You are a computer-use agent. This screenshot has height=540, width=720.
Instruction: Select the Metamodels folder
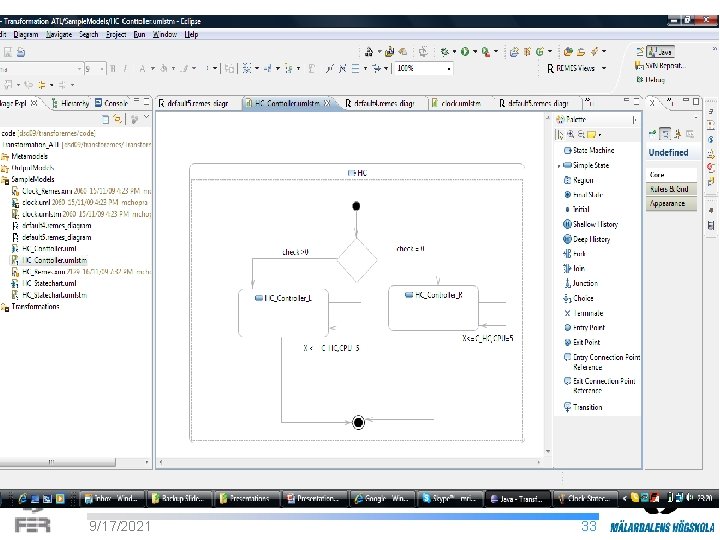tap(24, 156)
